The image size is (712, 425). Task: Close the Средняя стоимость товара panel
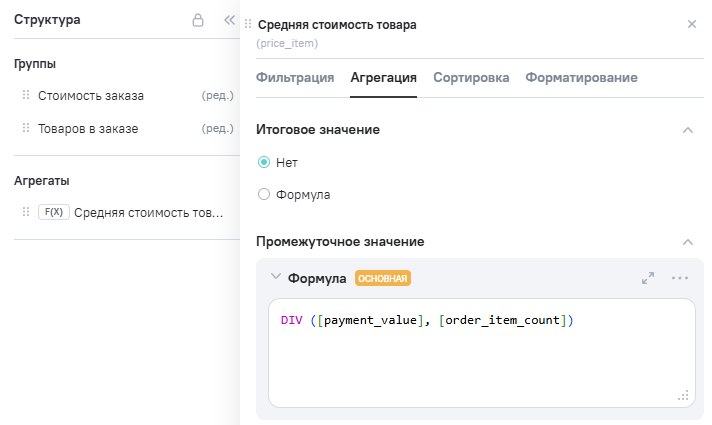pos(692,24)
